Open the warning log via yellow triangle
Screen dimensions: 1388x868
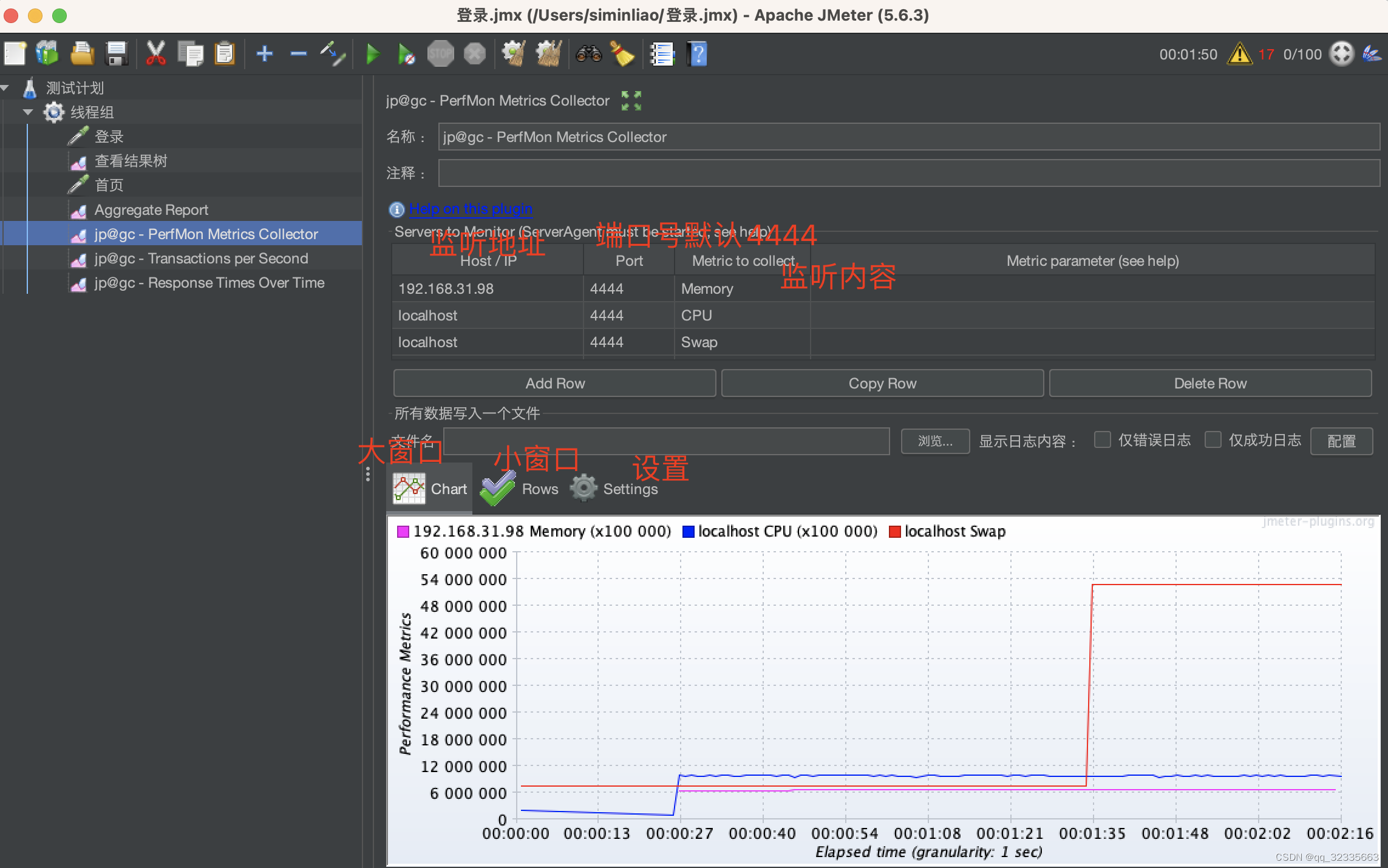click(1240, 53)
